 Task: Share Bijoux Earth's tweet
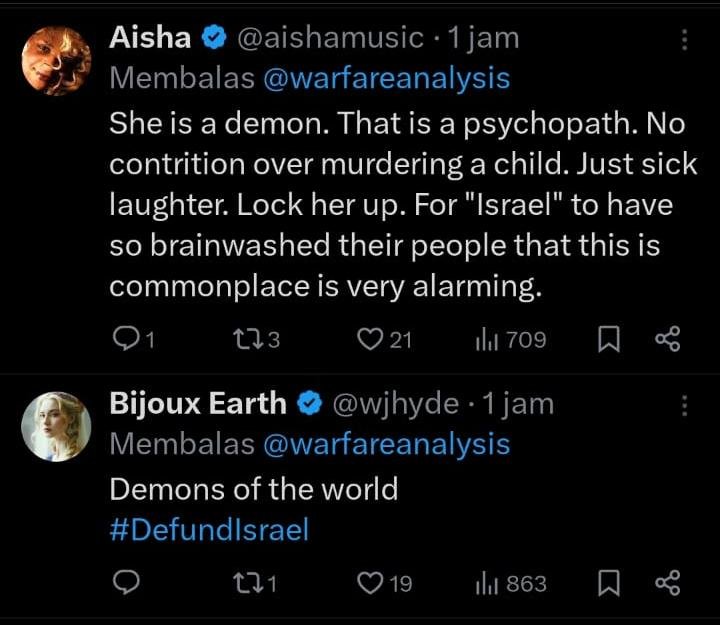[667, 583]
